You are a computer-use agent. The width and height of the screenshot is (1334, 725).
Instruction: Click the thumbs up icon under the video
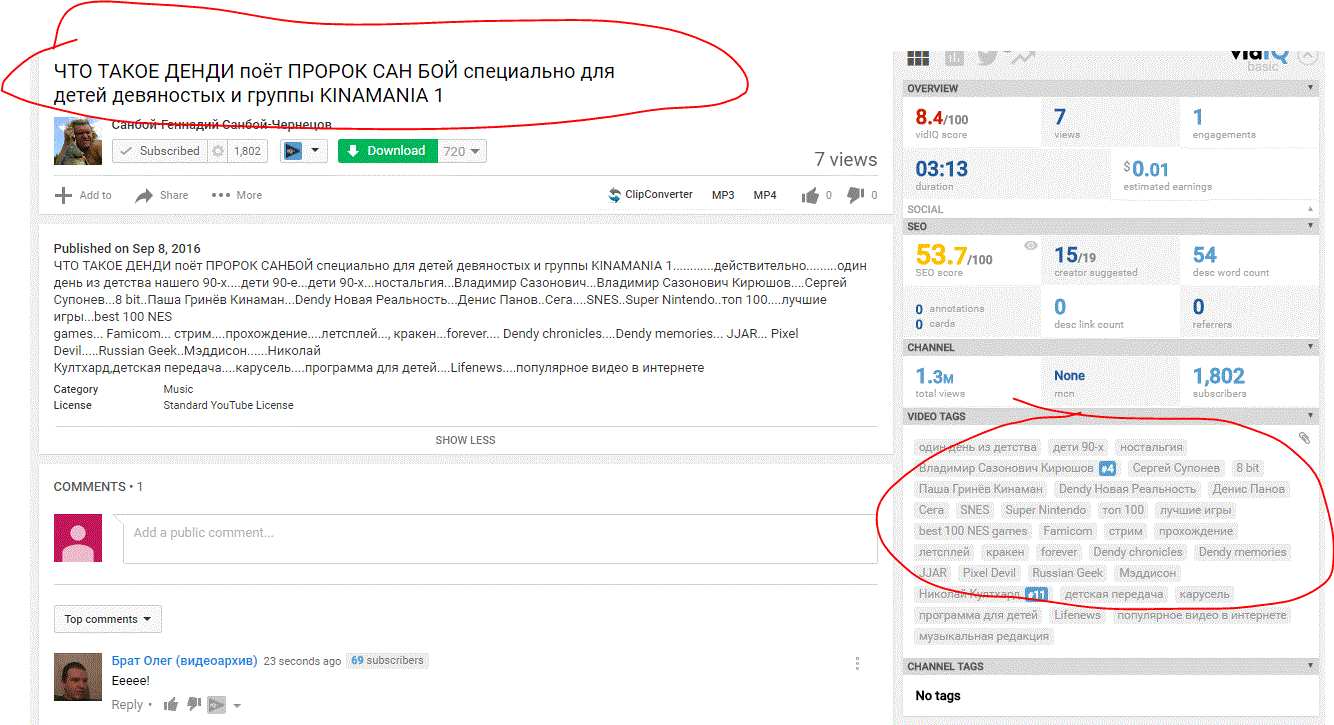click(811, 196)
